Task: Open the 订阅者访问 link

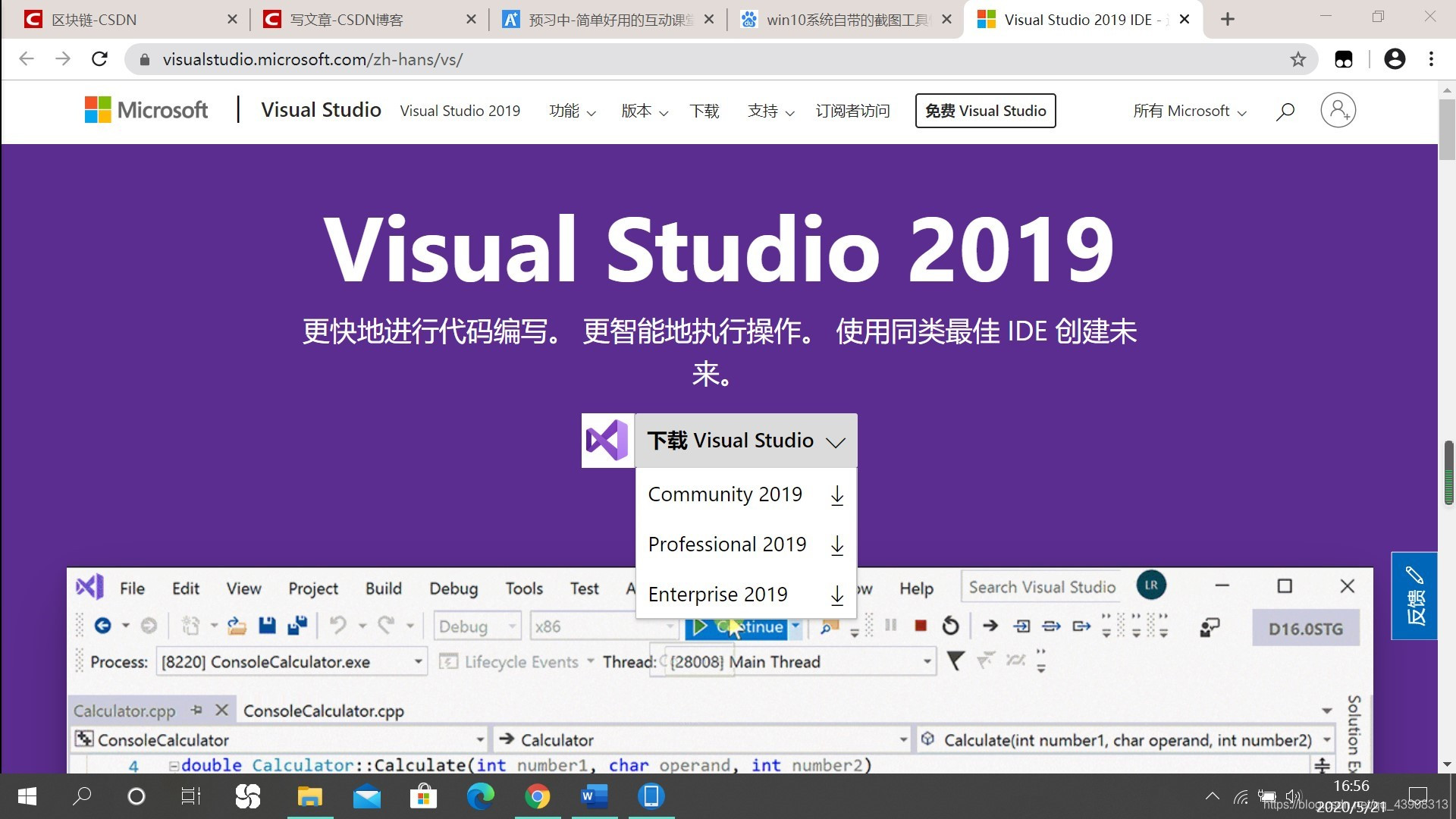Action: coord(852,111)
